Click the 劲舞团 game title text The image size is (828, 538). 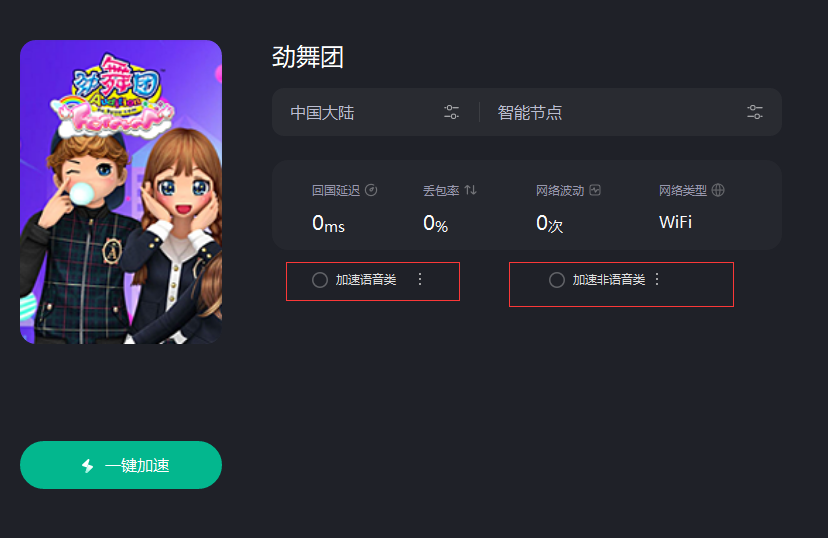[x=308, y=57]
